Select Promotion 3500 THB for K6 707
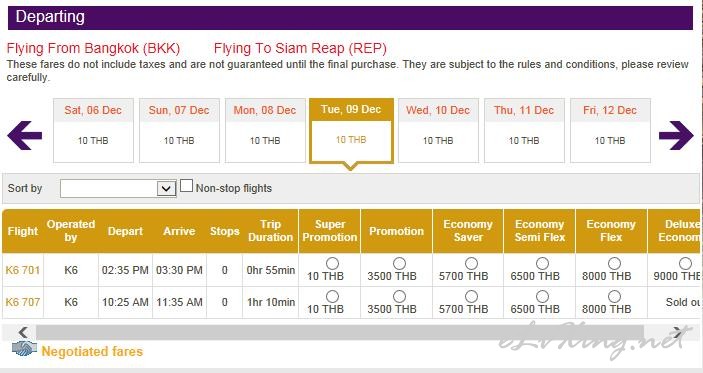 coord(399,296)
